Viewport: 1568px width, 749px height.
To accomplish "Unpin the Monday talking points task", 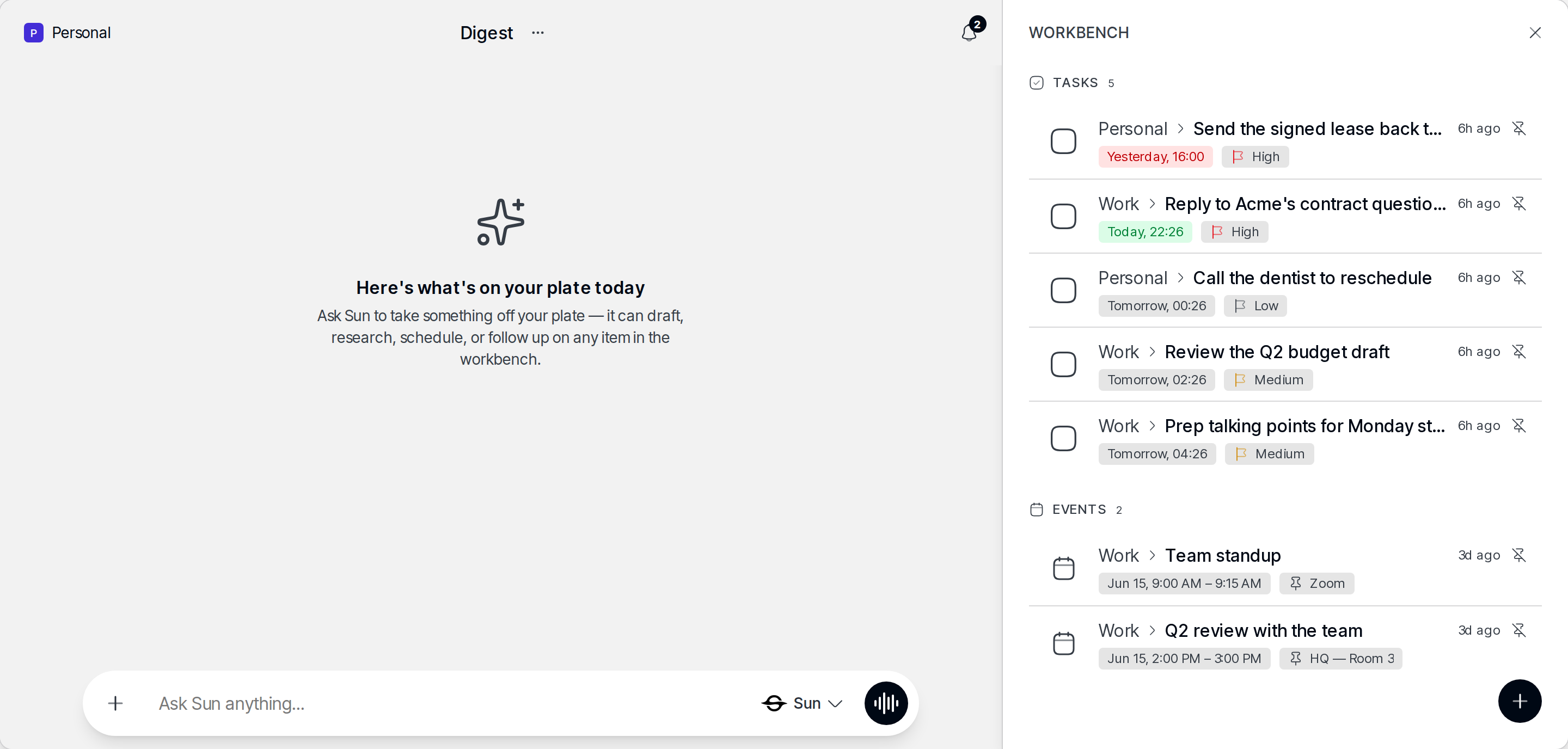I will [1518, 425].
